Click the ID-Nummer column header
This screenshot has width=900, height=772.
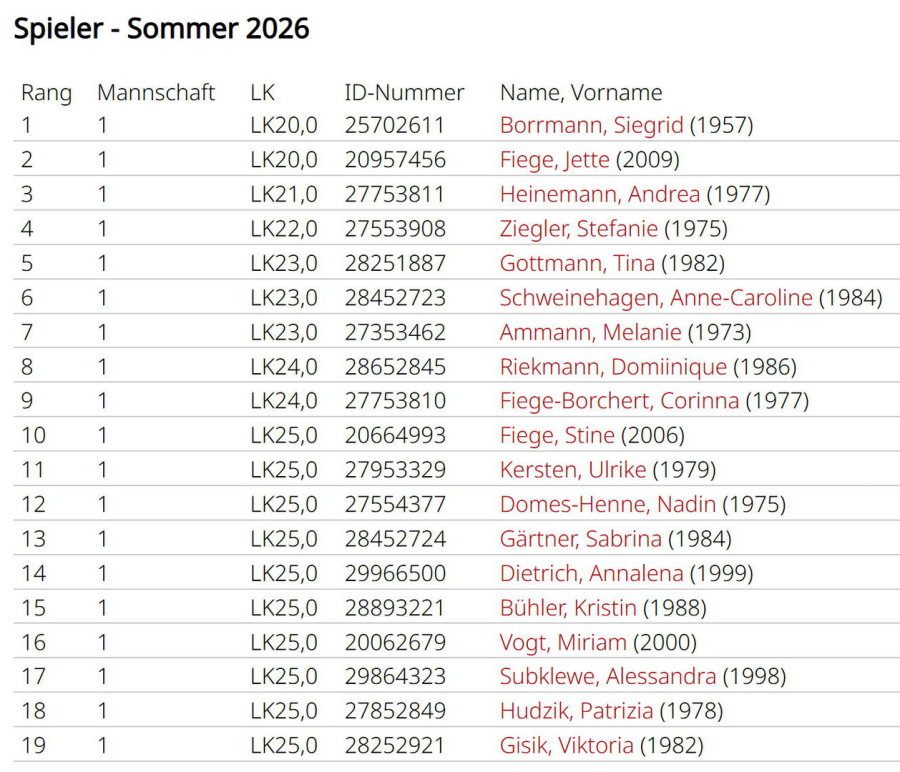(404, 93)
